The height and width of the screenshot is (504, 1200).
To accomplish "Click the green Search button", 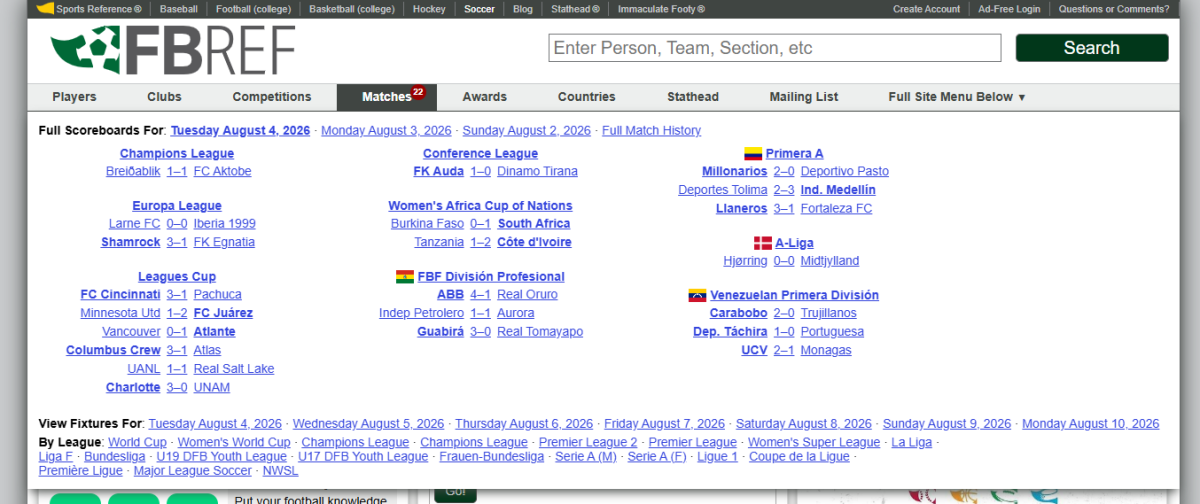I will click(1092, 48).
